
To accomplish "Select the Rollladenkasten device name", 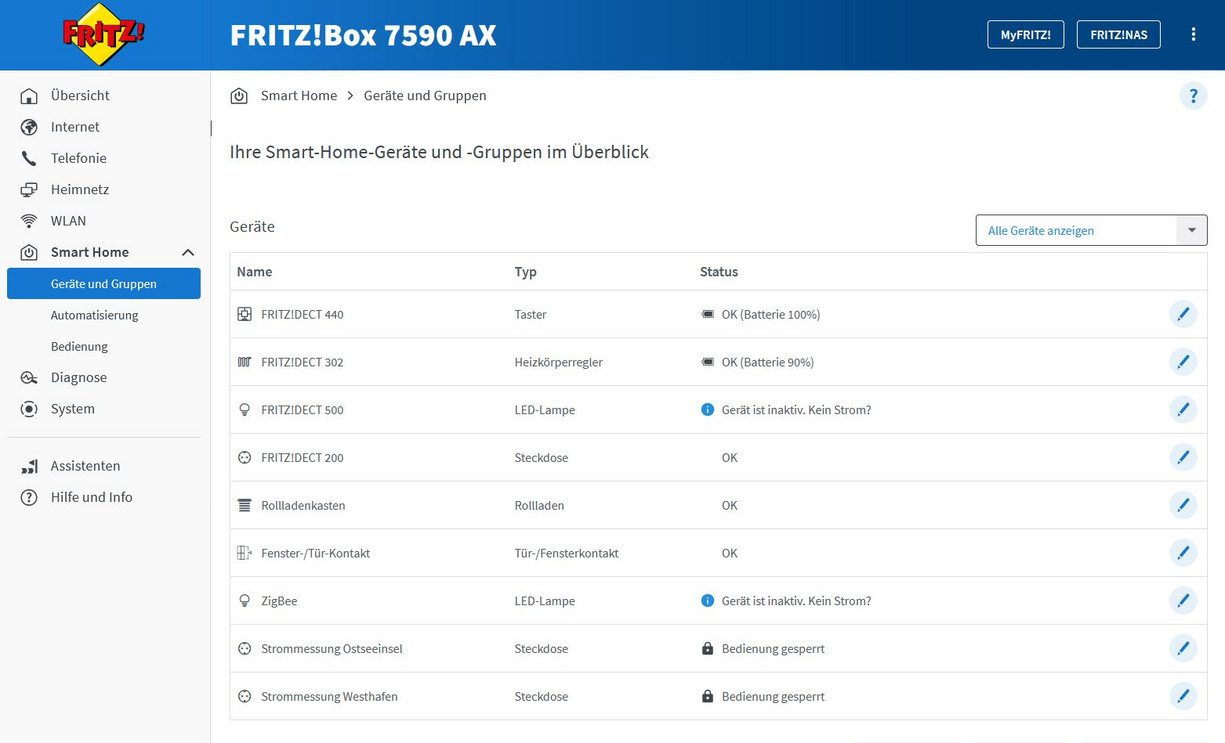I will pyautogui.click(x=303, y=505).
